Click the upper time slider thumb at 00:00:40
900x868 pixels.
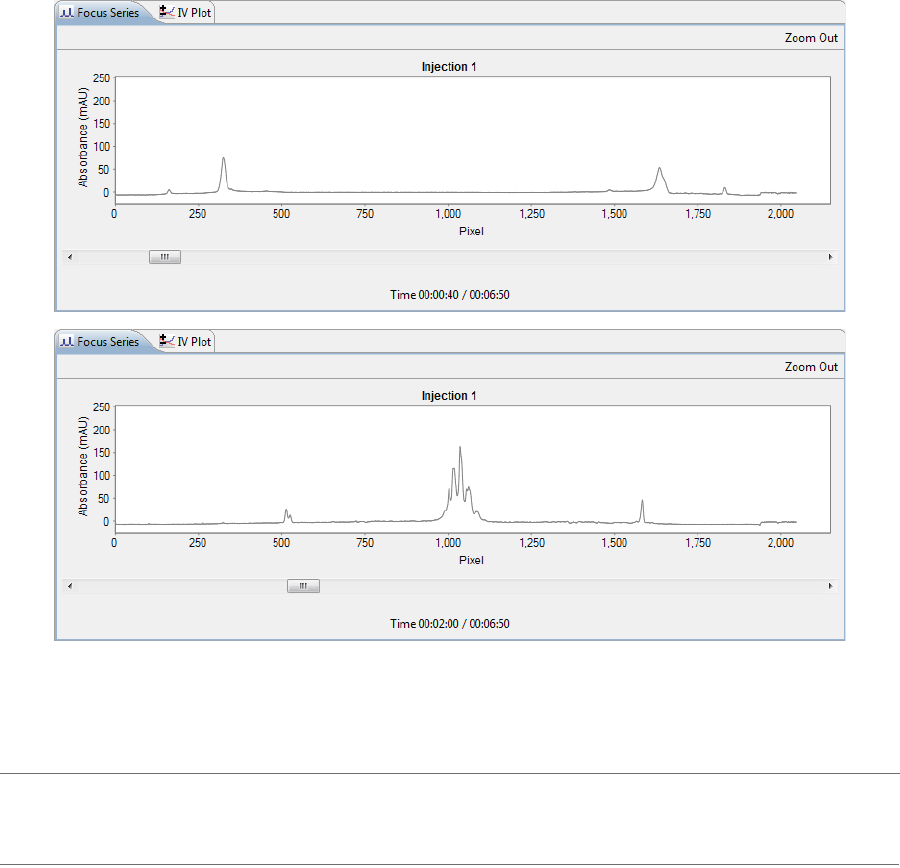[165, 257]
